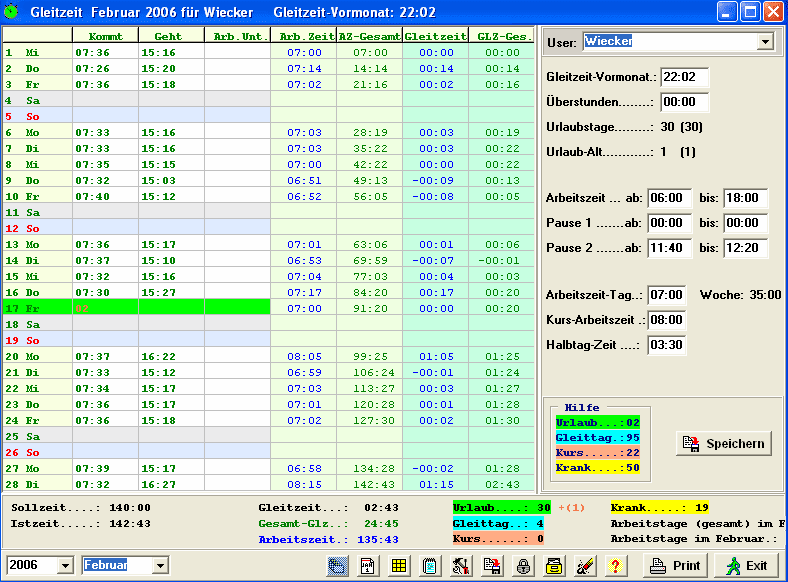
Task: Click the Gleitzeit-Vormonat input field
Action: [x=684, y=77]
